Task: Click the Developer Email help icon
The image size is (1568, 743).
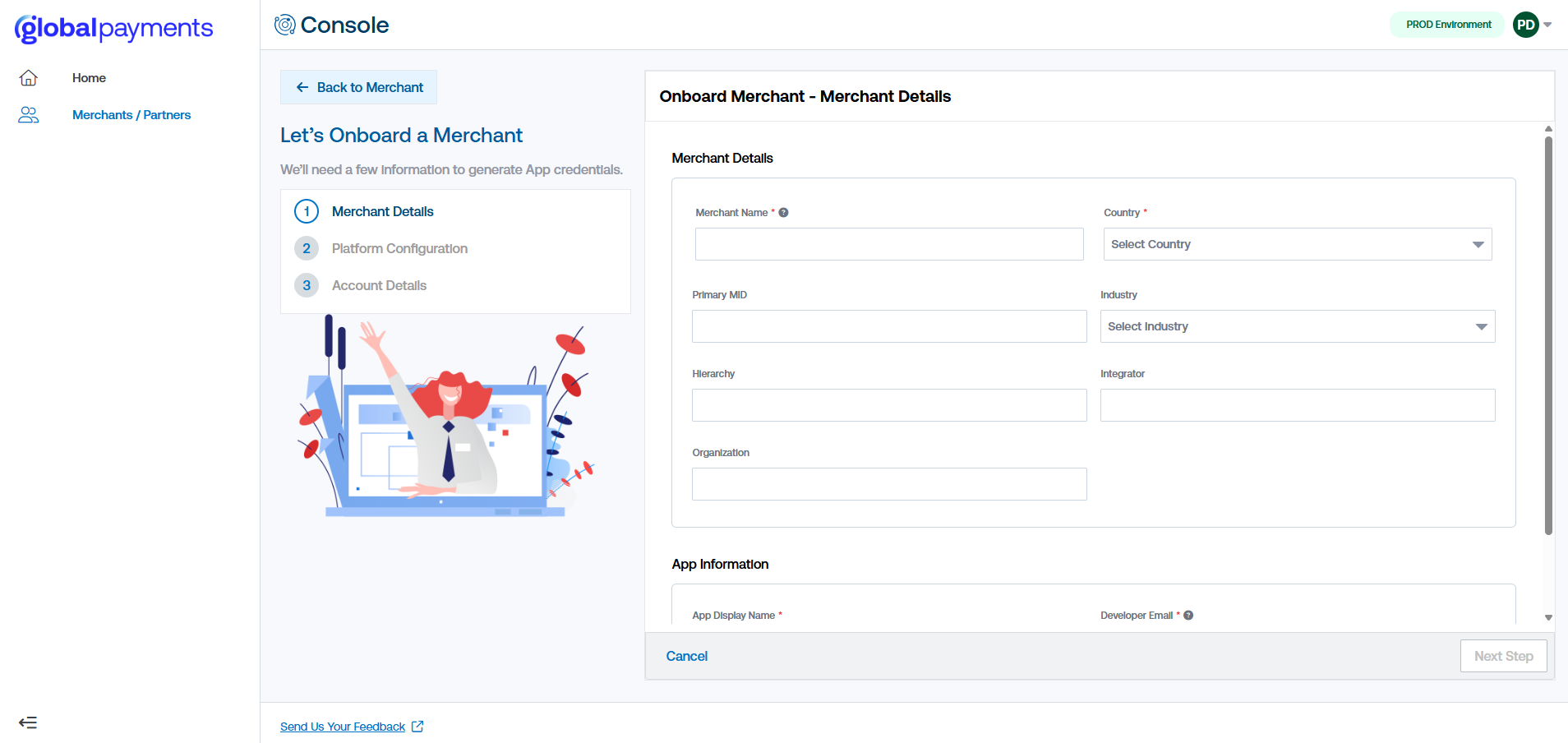Action: tap(1188, 616)
